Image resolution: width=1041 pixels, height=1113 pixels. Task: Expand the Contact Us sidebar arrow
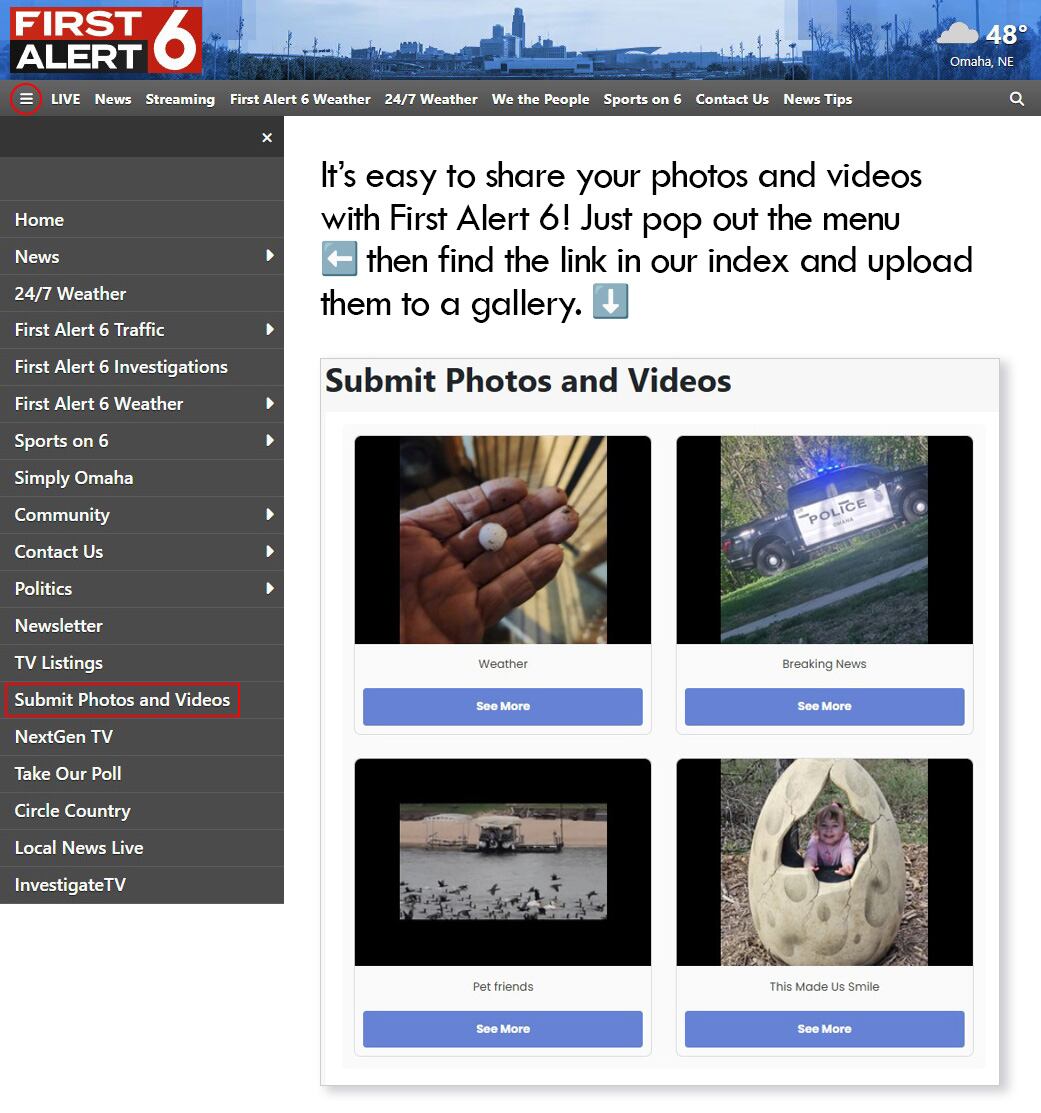pyautogui.click(x=270, y=551)
